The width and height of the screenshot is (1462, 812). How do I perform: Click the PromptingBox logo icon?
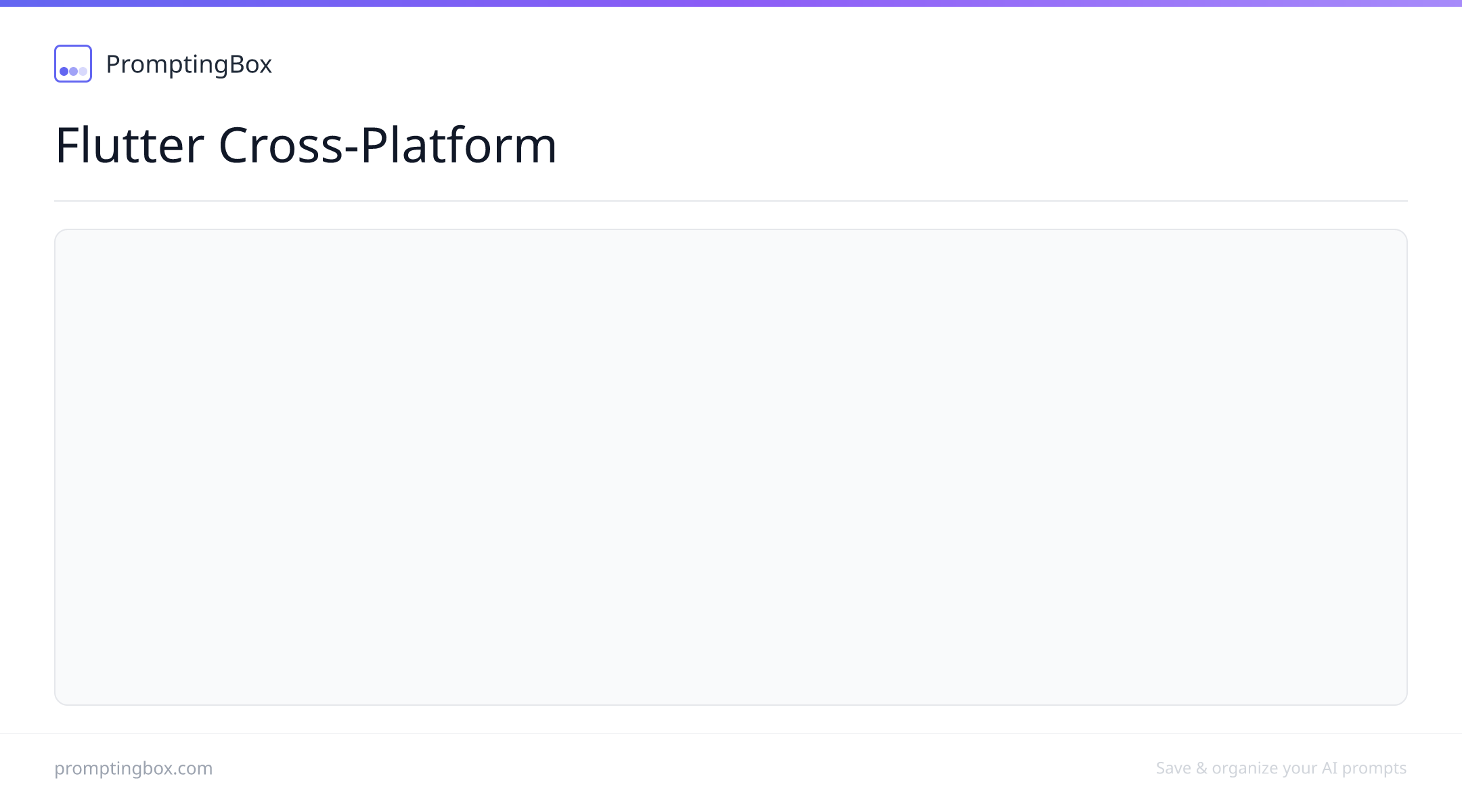73,64
